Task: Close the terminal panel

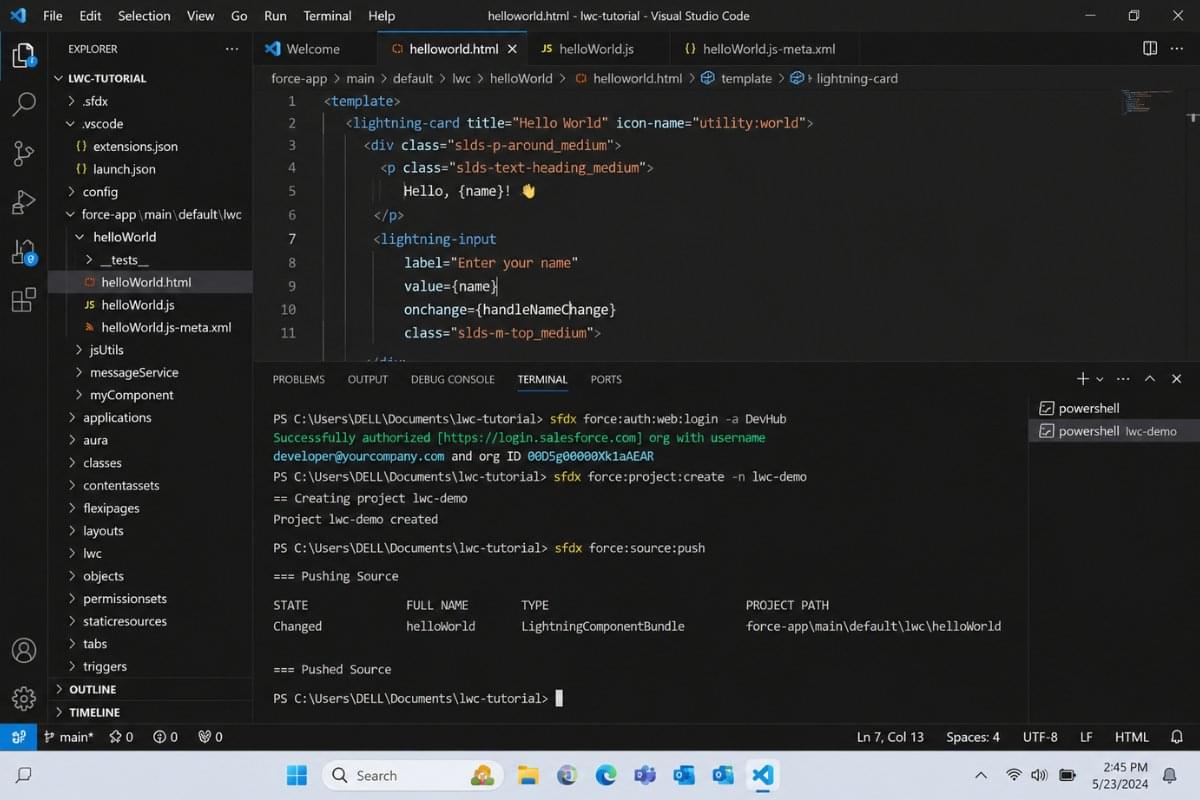Action: click(1177, 379)
